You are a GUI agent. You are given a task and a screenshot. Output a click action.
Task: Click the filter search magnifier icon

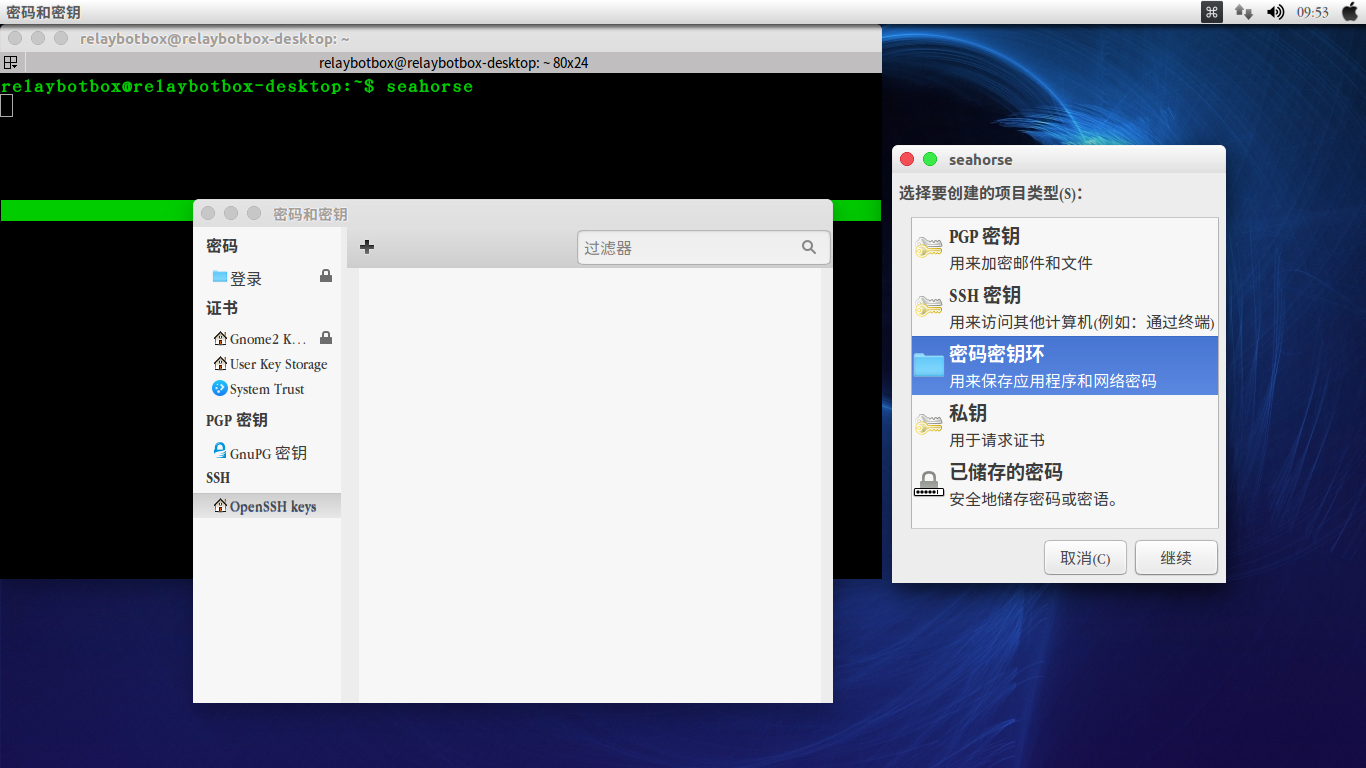[x=809, y=247]
